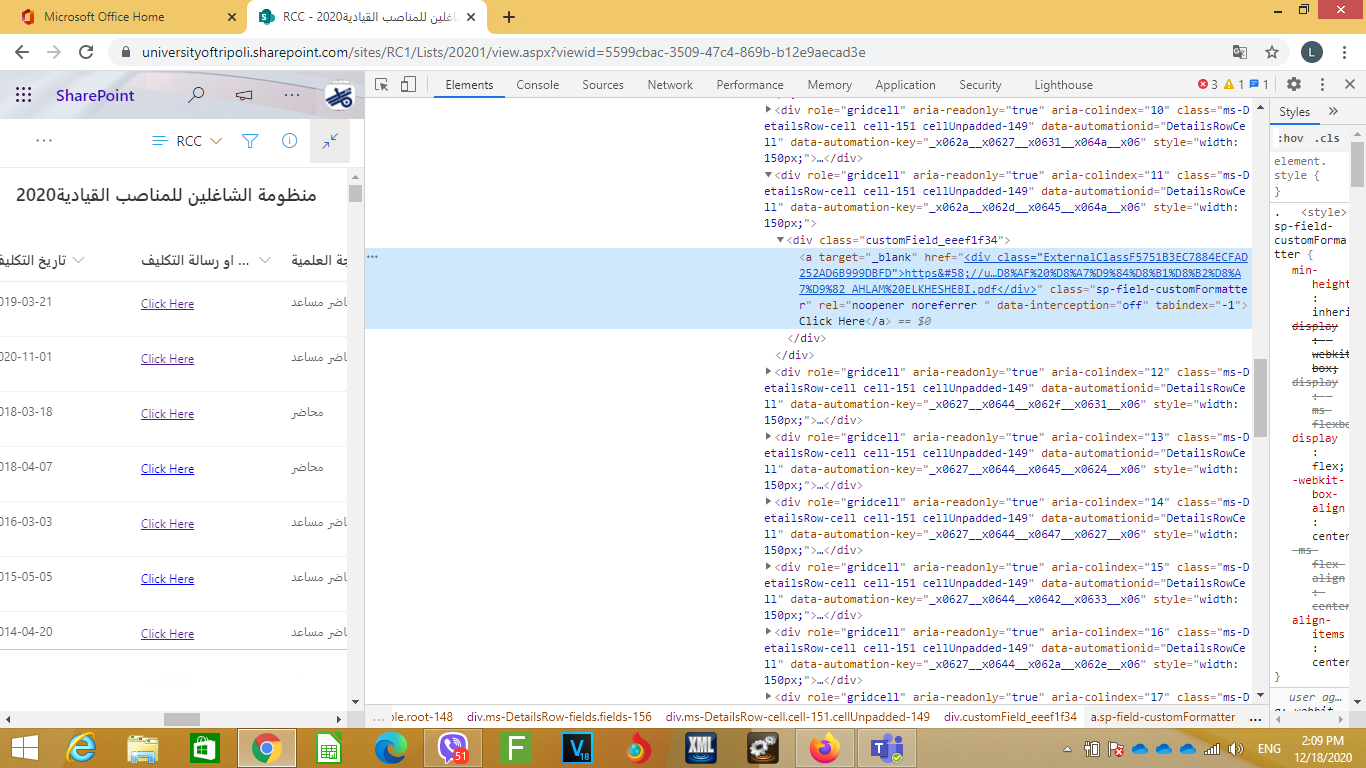Close the DevTools panel

click(x=1350, y=85)
